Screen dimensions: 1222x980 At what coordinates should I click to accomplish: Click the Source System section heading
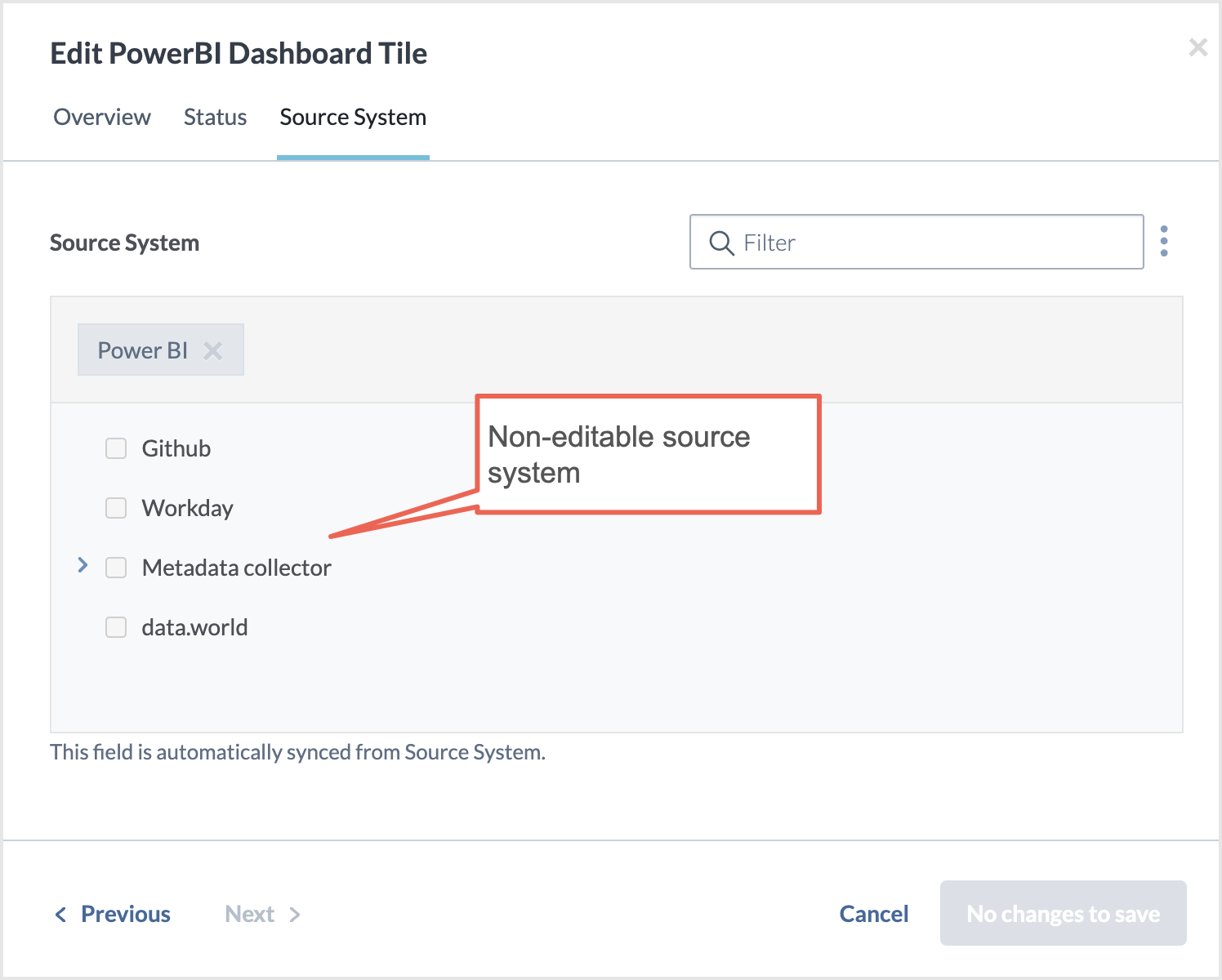[x=125, y=243]
